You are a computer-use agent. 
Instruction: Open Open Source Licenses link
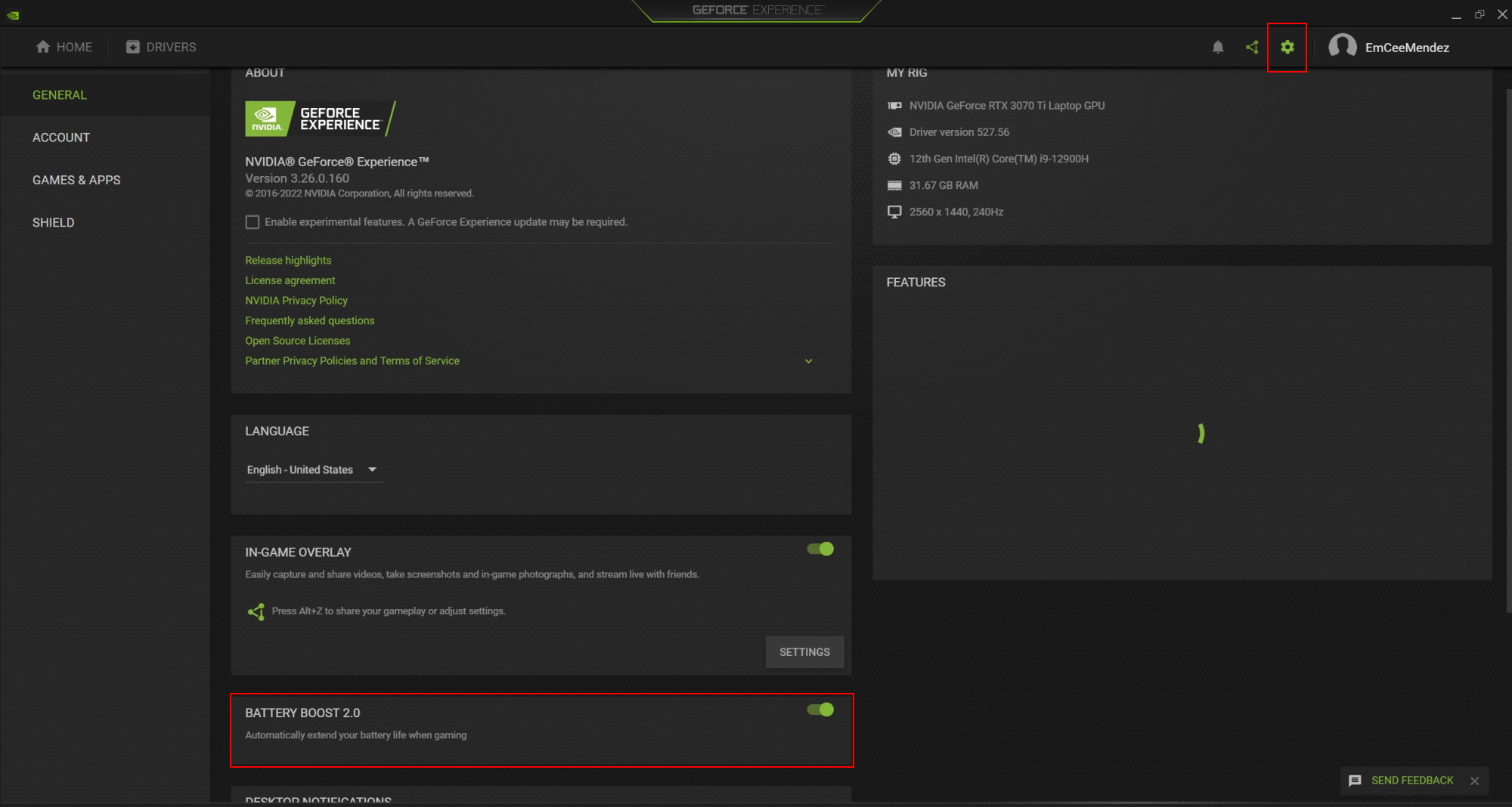[x=298, y=341]
